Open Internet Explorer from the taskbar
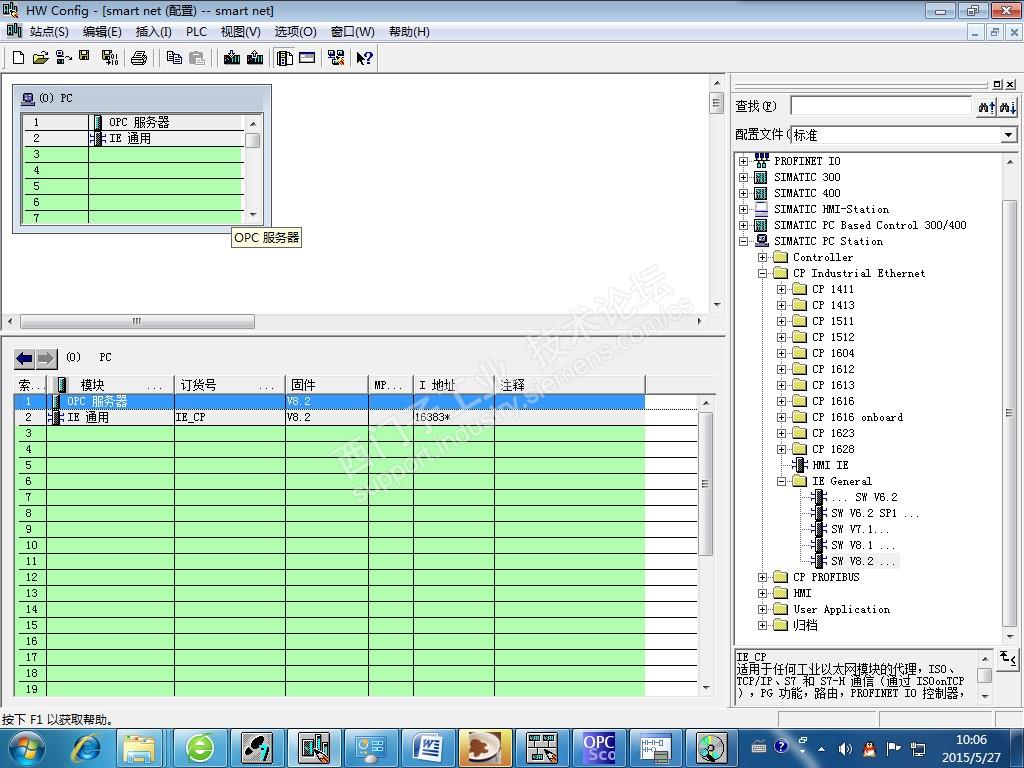 (86, 748)
